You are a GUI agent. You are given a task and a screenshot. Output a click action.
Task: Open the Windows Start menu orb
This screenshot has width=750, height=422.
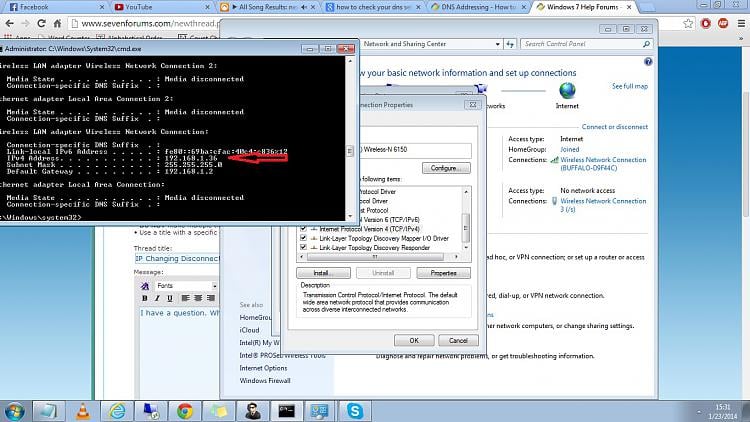pyautogui.click(x=14, y=411)
